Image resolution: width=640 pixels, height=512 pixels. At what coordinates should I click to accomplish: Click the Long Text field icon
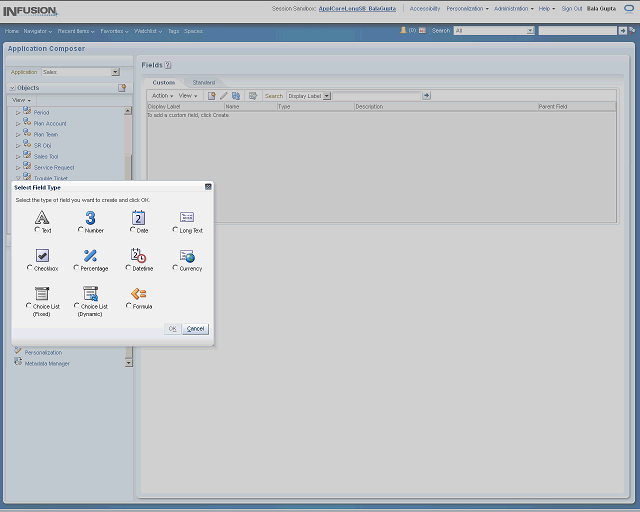point(187,217)
